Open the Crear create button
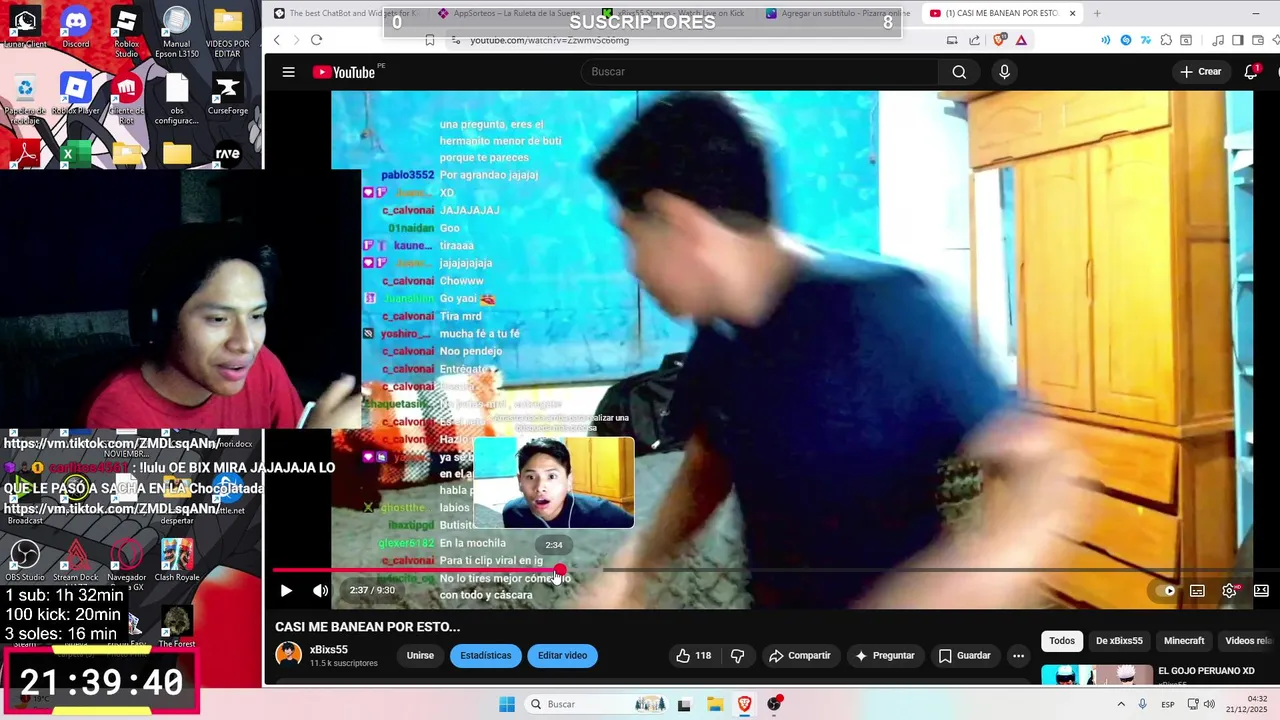The image size is (1280, 720). coord(1201,72)
